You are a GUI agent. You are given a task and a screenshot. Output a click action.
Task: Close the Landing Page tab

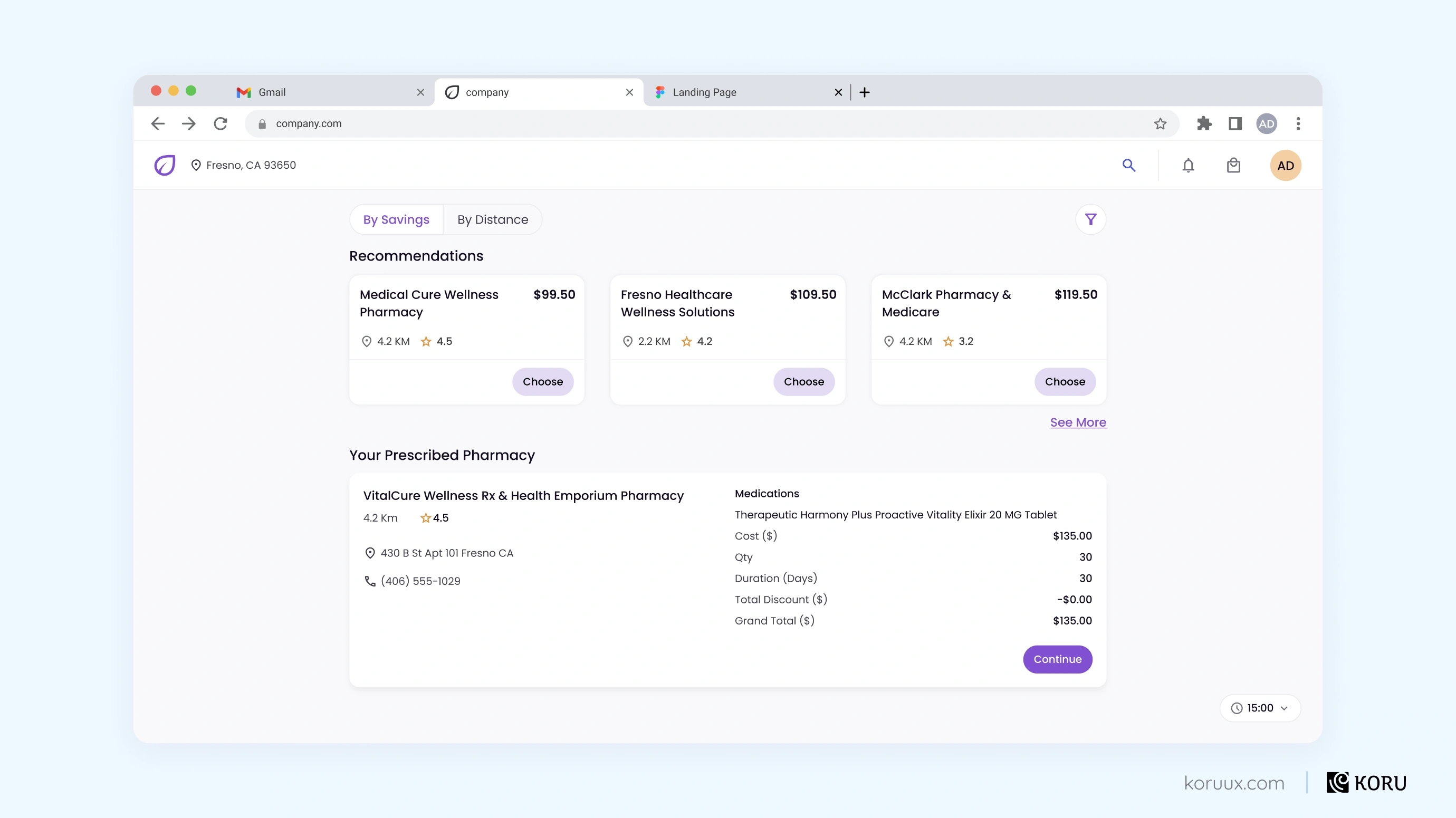click(838, 92)
